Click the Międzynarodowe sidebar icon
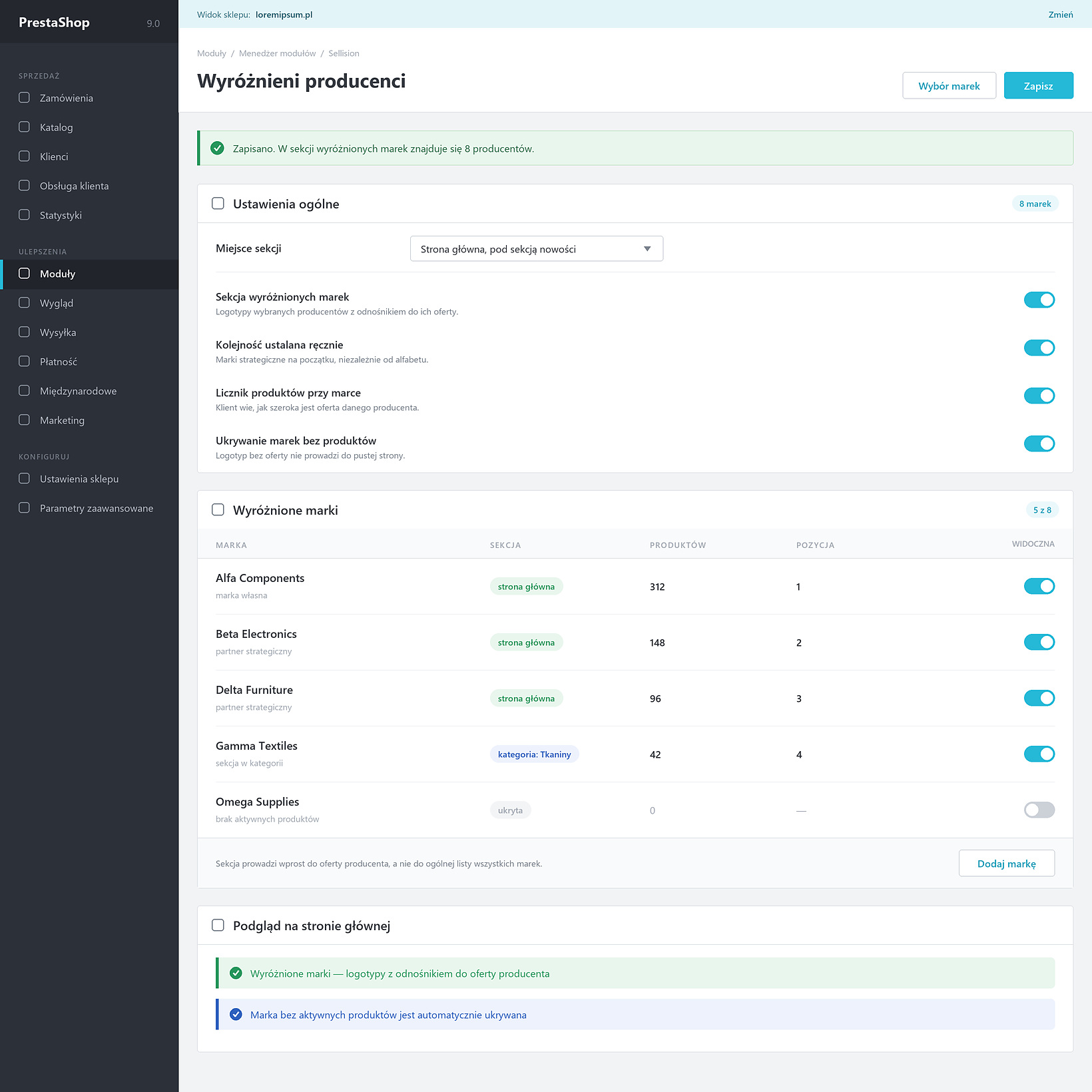Viewport: 1092px width, 1092px height. pyautogui.click(x=25, y=391)
